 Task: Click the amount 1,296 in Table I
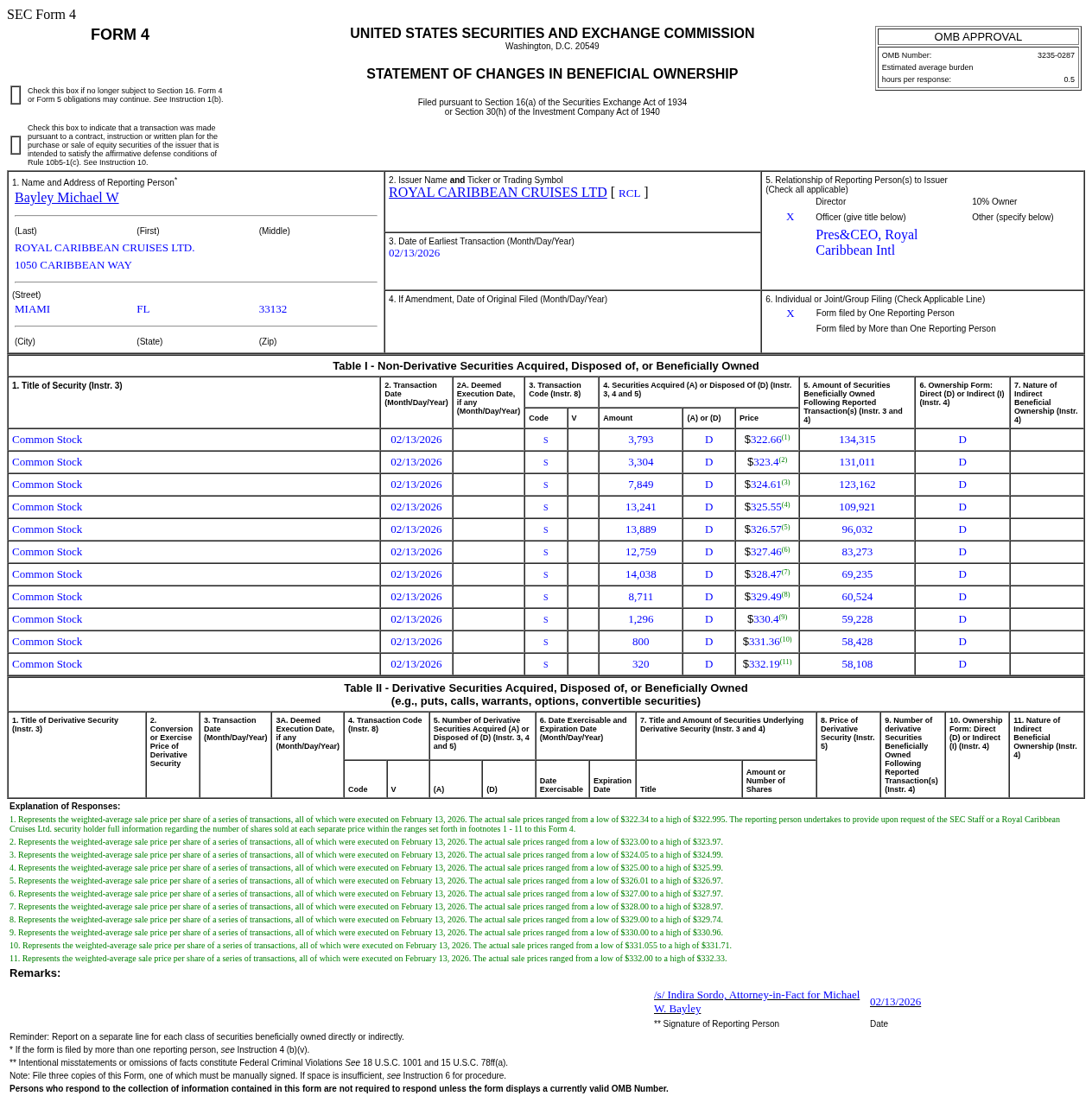tap(641, 619)
